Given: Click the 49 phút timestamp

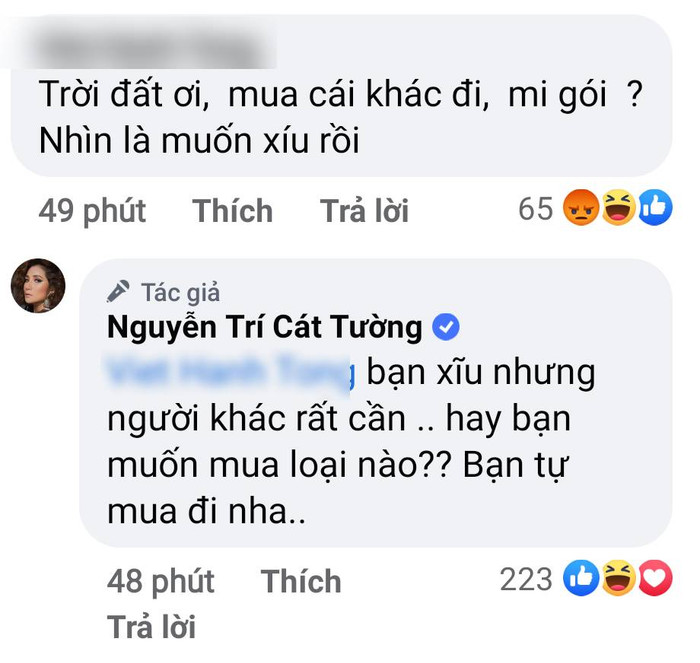Looking at the screenshot, I should 92,211.
